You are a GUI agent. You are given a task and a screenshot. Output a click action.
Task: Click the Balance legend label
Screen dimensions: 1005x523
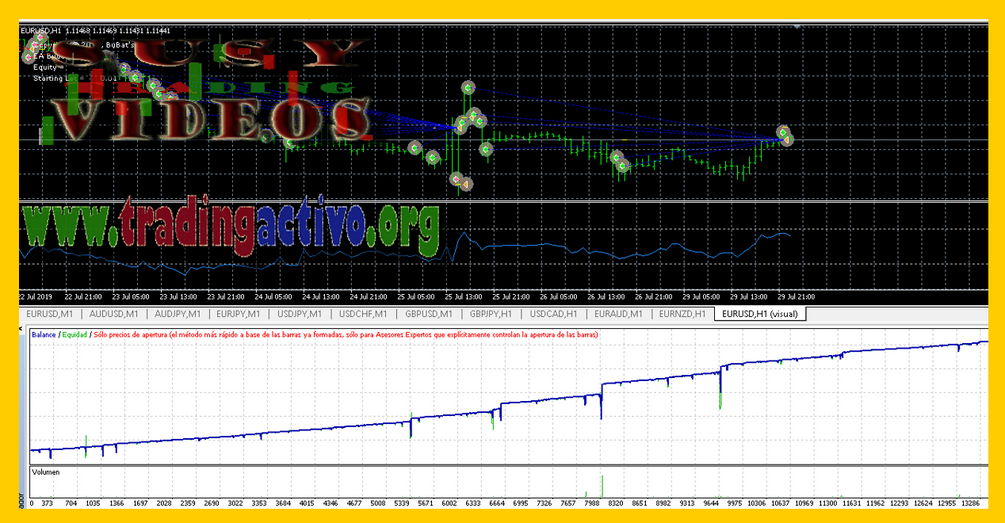click(x=44, y=335)
